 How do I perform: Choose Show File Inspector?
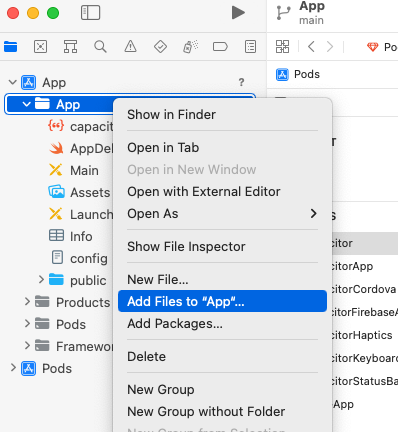pos(222,247)
